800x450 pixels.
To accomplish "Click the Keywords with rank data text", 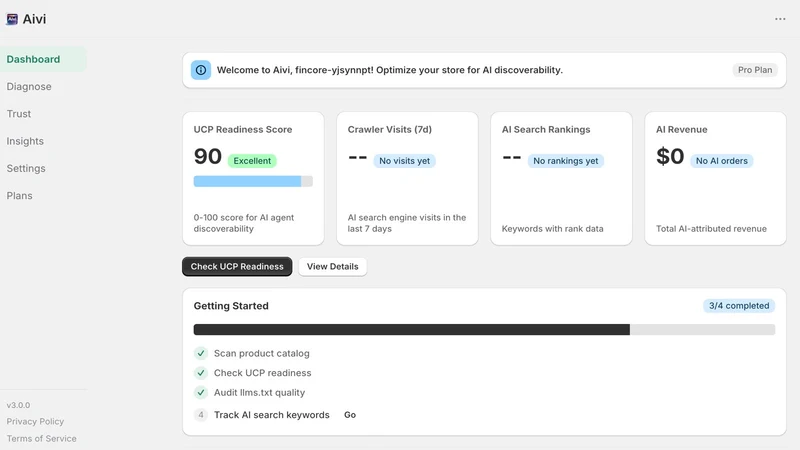I will (x=553, y=229).
